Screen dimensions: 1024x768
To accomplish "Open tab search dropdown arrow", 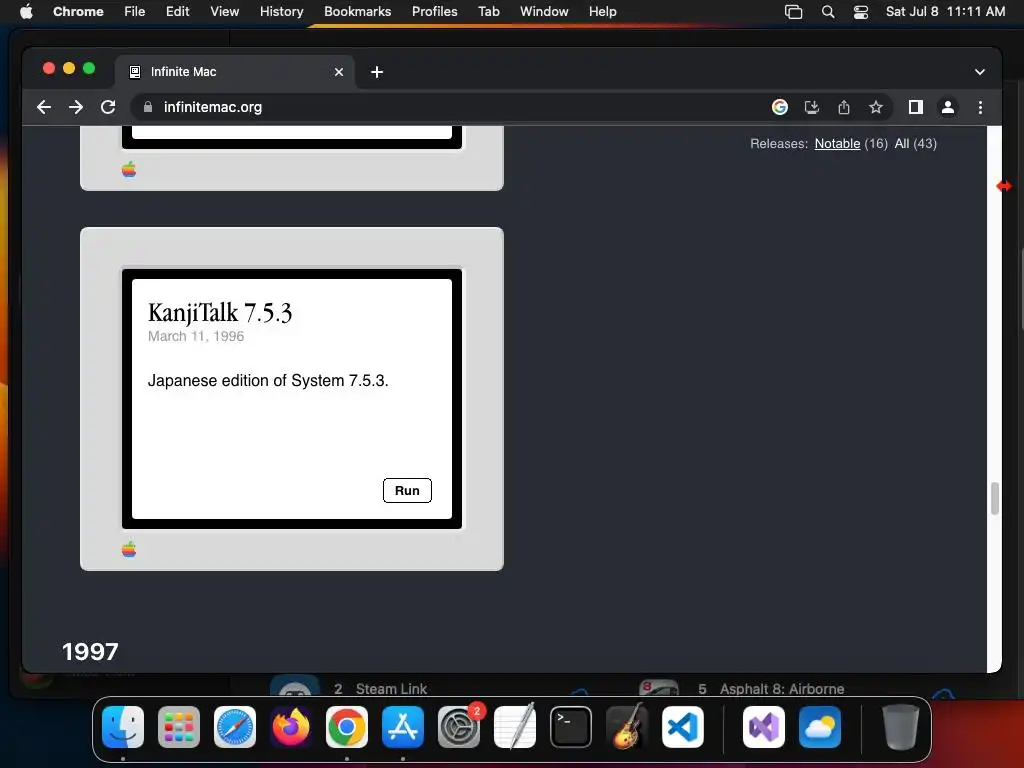I will pyautogui.click(x=980, y=72).
